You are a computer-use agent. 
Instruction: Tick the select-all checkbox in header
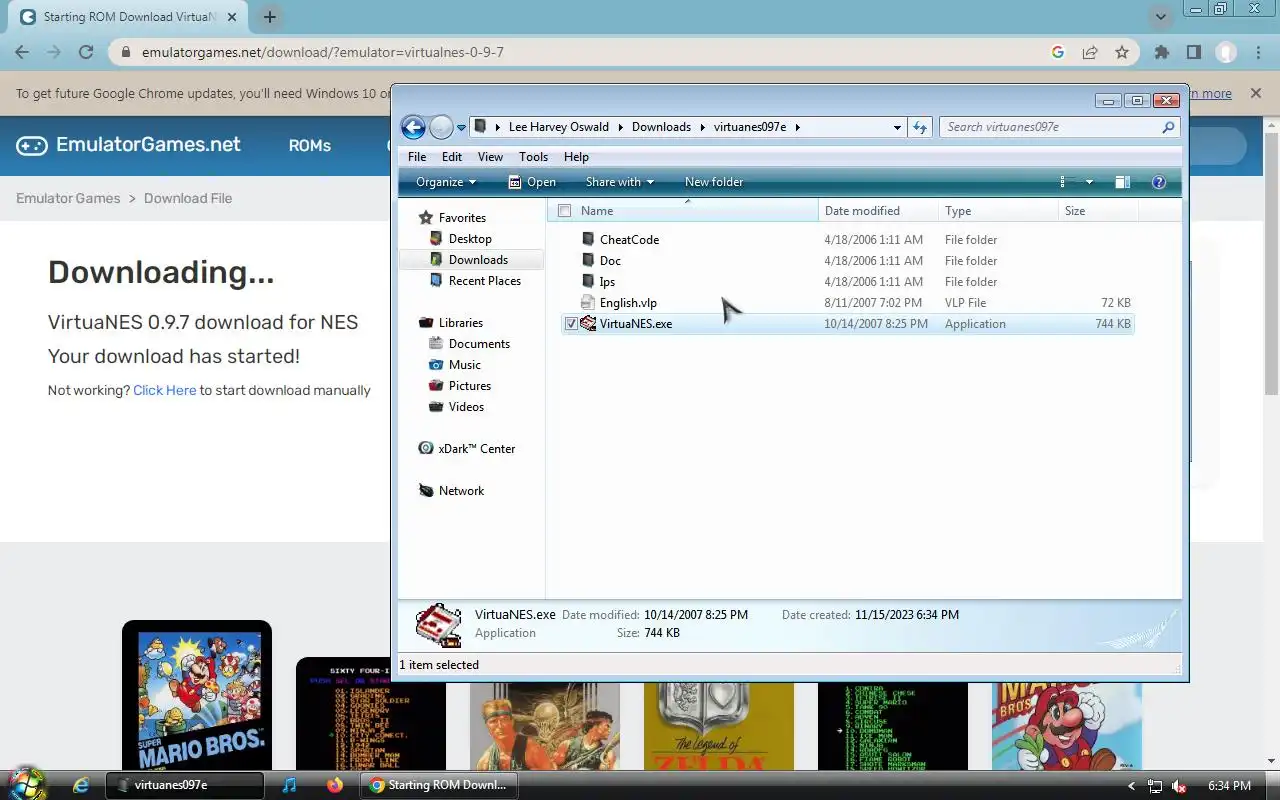[x=564, y=211]
